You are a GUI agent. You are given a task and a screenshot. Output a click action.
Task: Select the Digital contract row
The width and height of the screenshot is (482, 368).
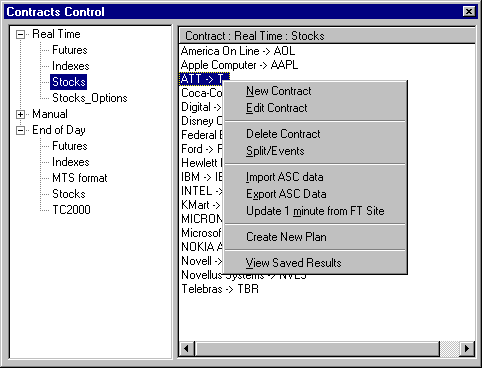coord(201,107)
